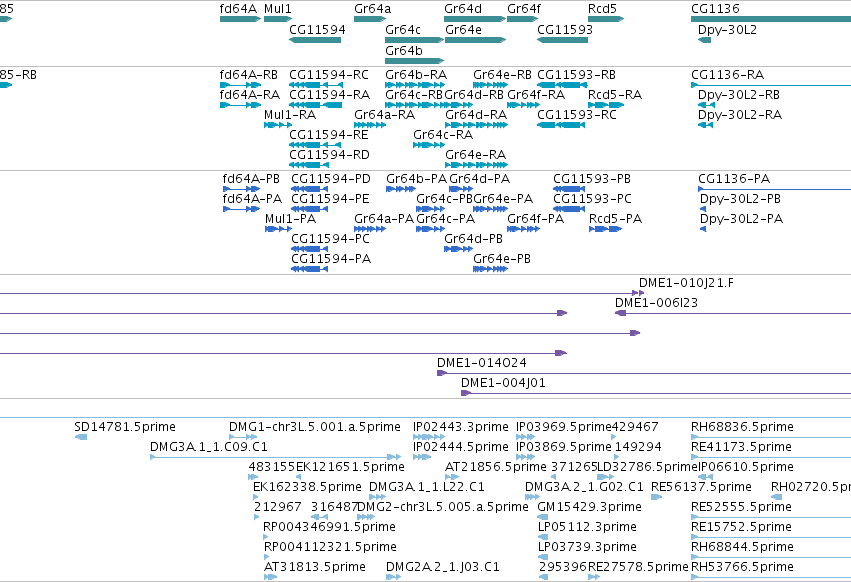851x582 pixels.
Task: Click the Gr64a gene label
Action: click(372, 9)
